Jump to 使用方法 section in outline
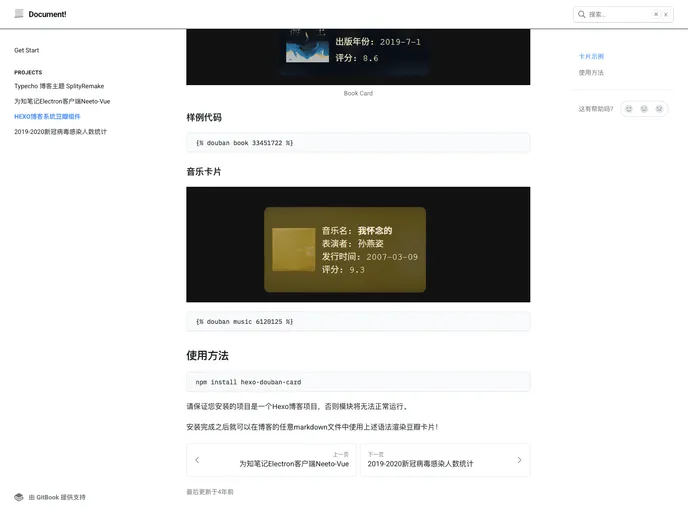Image resolution: width=688 pixels, height=512 pixels. point(591,73)
